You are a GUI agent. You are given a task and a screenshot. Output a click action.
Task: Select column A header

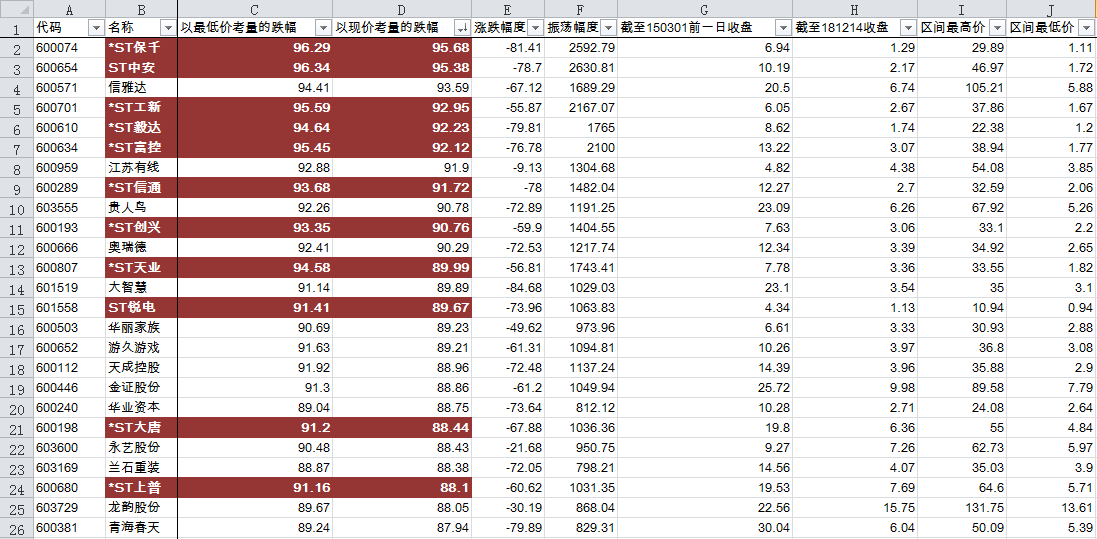(69, 9)
